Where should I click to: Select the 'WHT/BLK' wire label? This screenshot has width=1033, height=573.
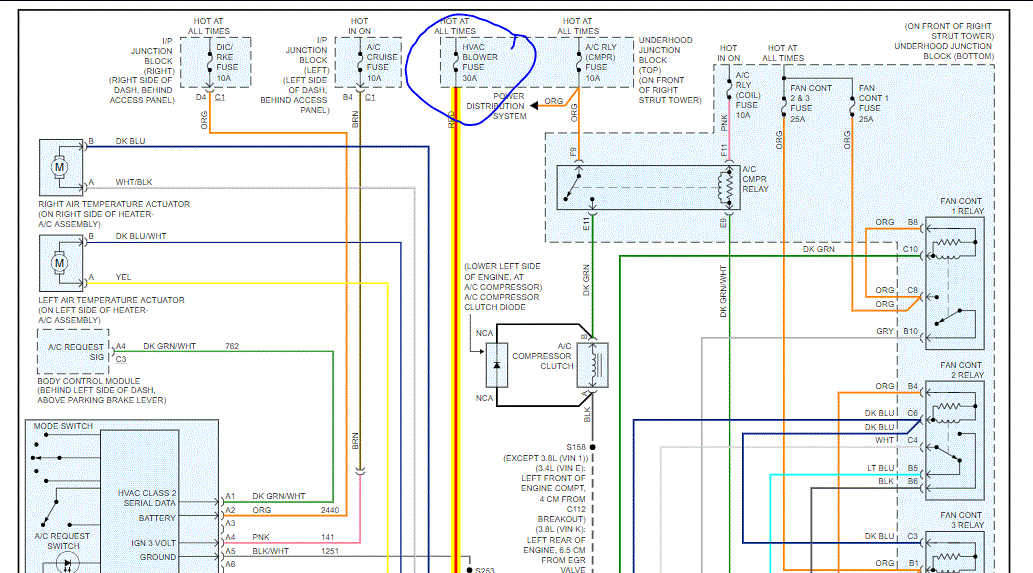pyautogui.click(x=134, y=182)
